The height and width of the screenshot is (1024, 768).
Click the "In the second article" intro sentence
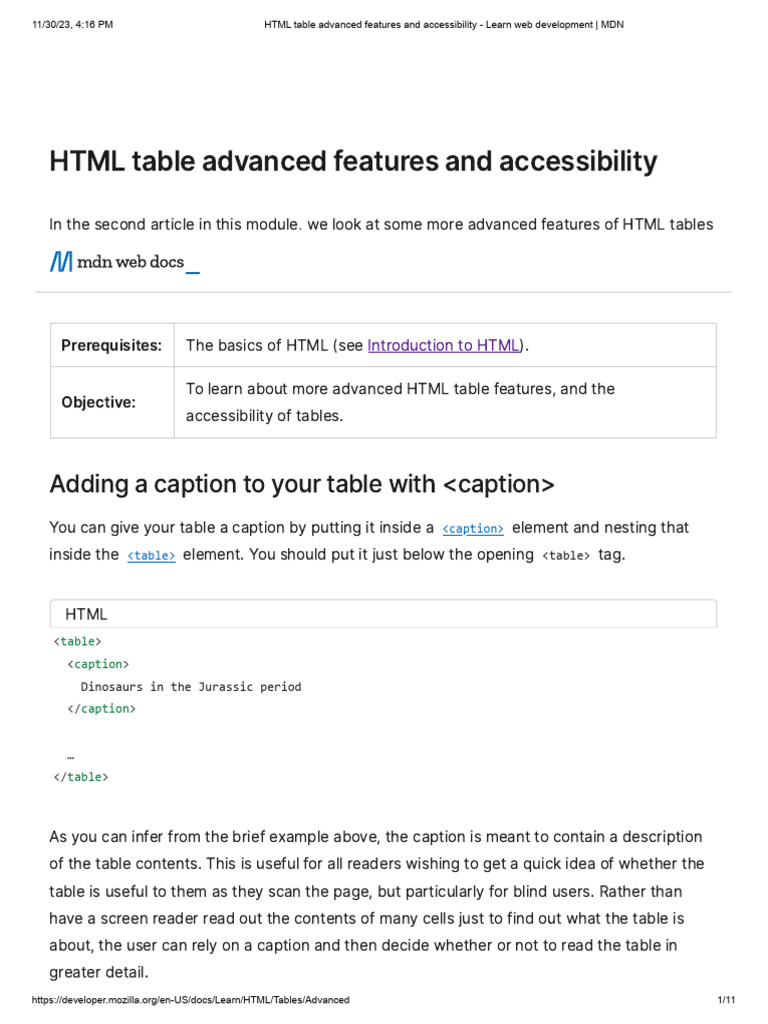381,224
